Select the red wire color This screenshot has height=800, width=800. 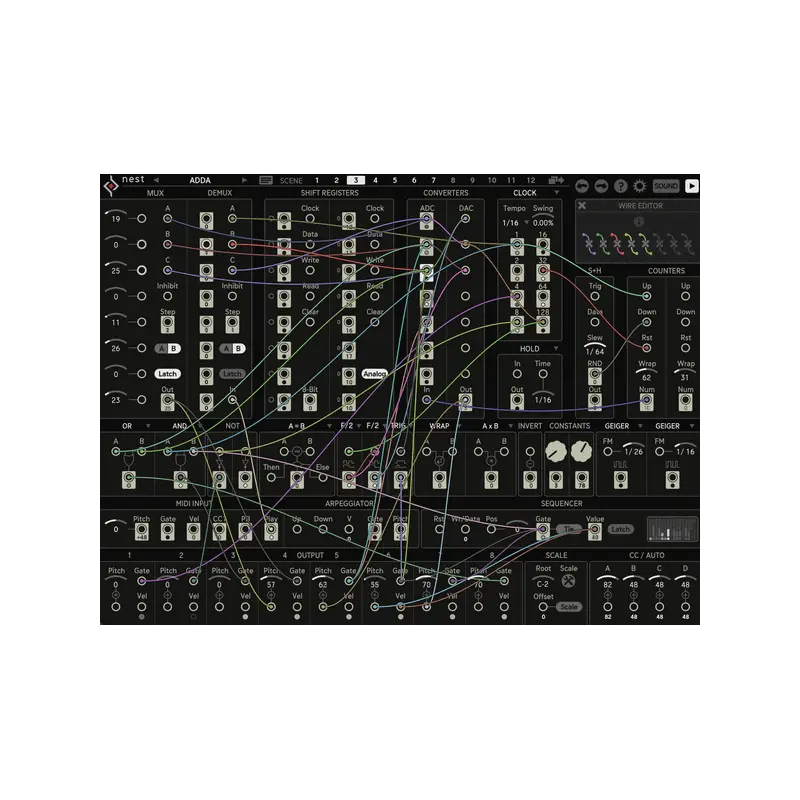tap(617, 244)
